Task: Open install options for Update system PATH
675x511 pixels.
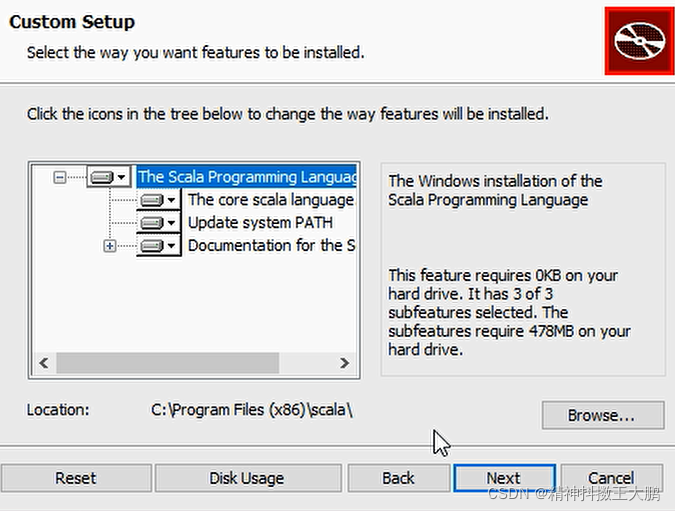Action: click(x=158, y=223)
